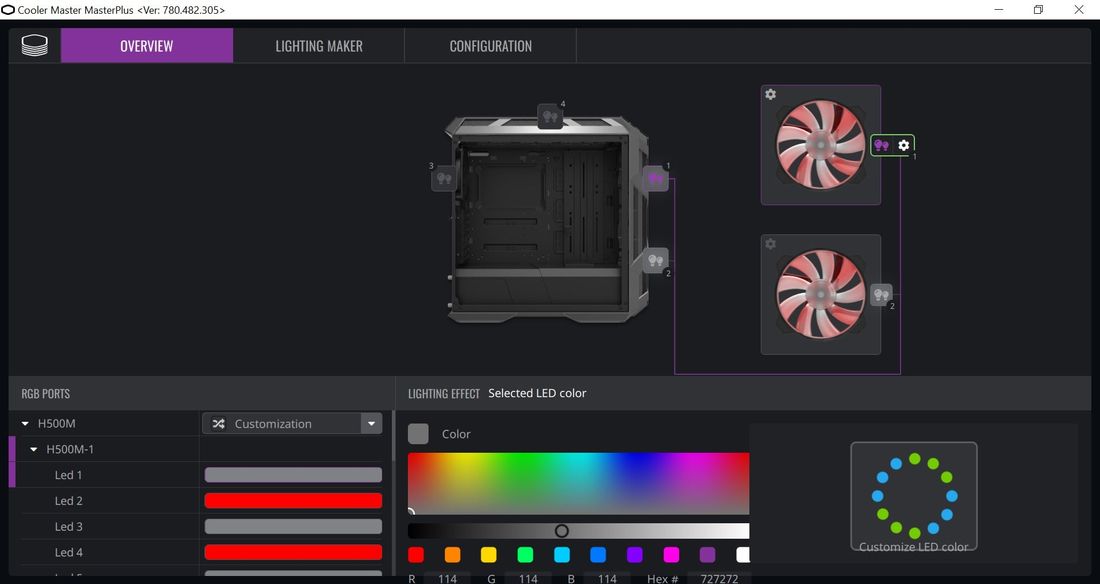Select Led 1 row label
The image size is (1100, 584).
(x=69, y=475)
